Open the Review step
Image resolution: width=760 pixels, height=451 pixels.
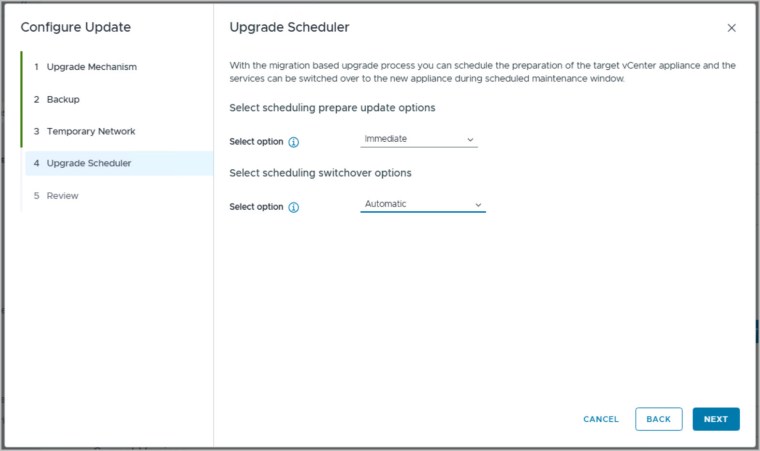click(x=62, y=195)
